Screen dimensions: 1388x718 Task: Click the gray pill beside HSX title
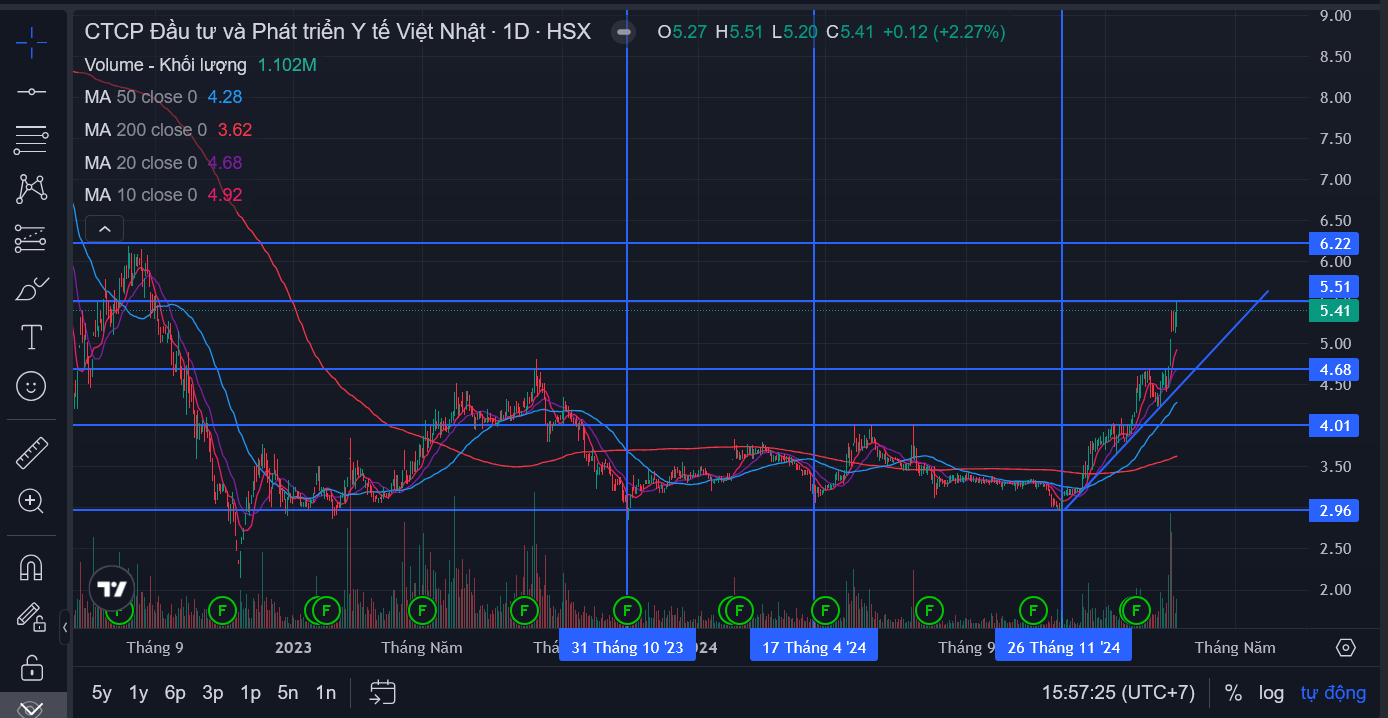[623, 32]
